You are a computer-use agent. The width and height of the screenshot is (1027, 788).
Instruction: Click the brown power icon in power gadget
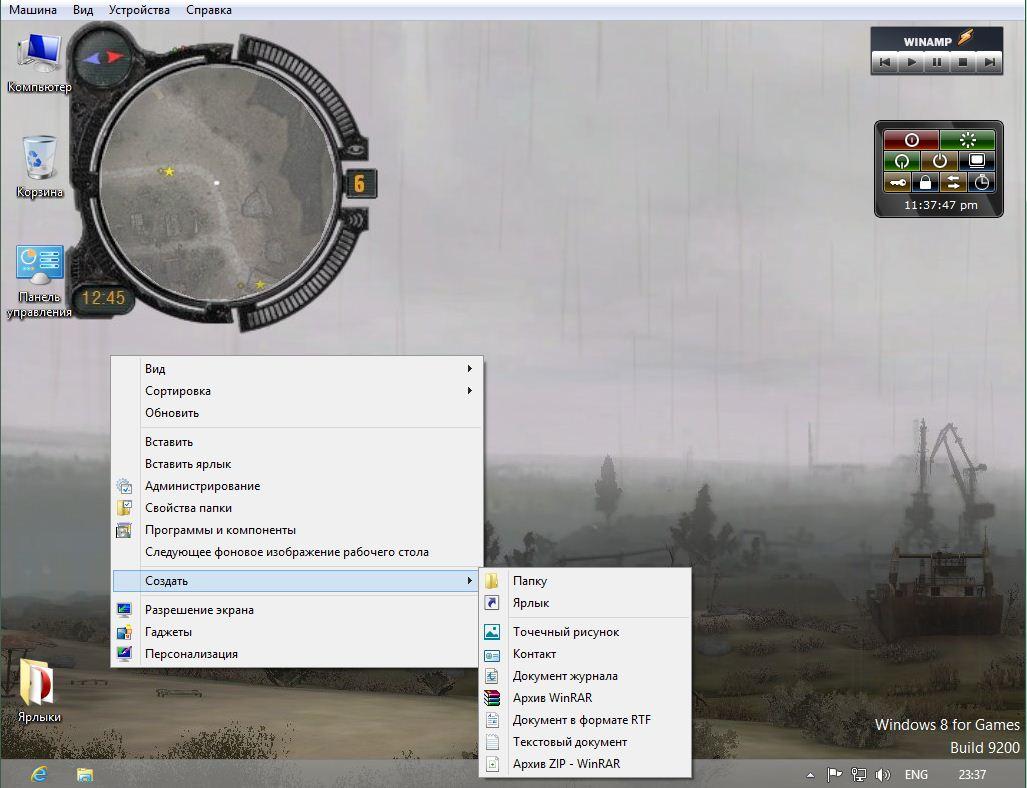[939, 160]
